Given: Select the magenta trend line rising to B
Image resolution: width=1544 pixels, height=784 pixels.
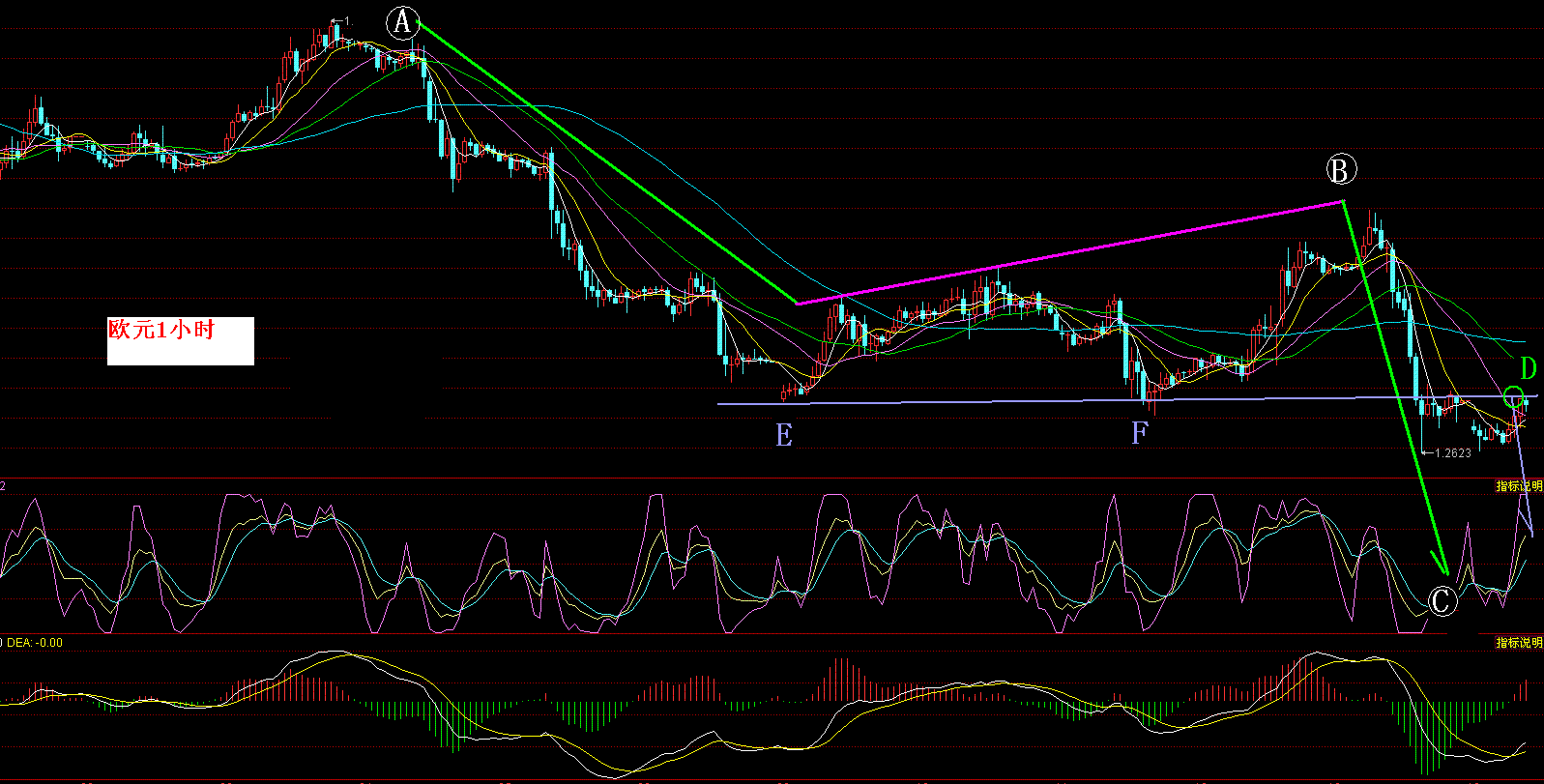Looking at the screenshot, I should coord(1070,252).
